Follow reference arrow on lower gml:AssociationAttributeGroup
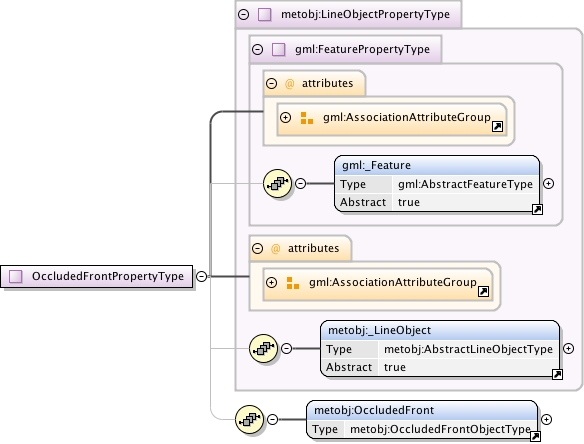Viewport: 584px width, 444px height. pyautogui.click(x=483, y=292)
